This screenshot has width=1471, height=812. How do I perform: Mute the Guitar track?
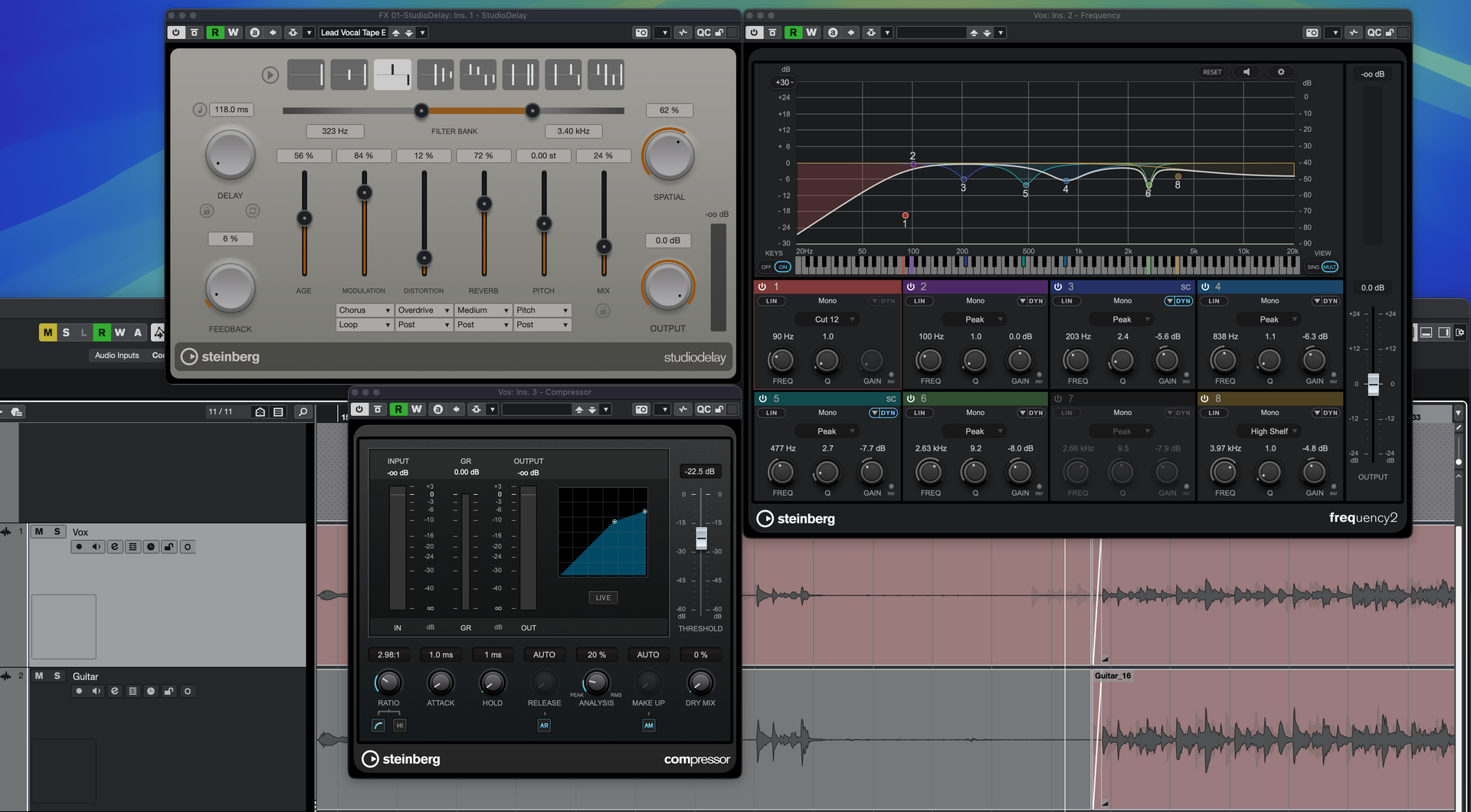pyautogui.click(x=39, y=676)
